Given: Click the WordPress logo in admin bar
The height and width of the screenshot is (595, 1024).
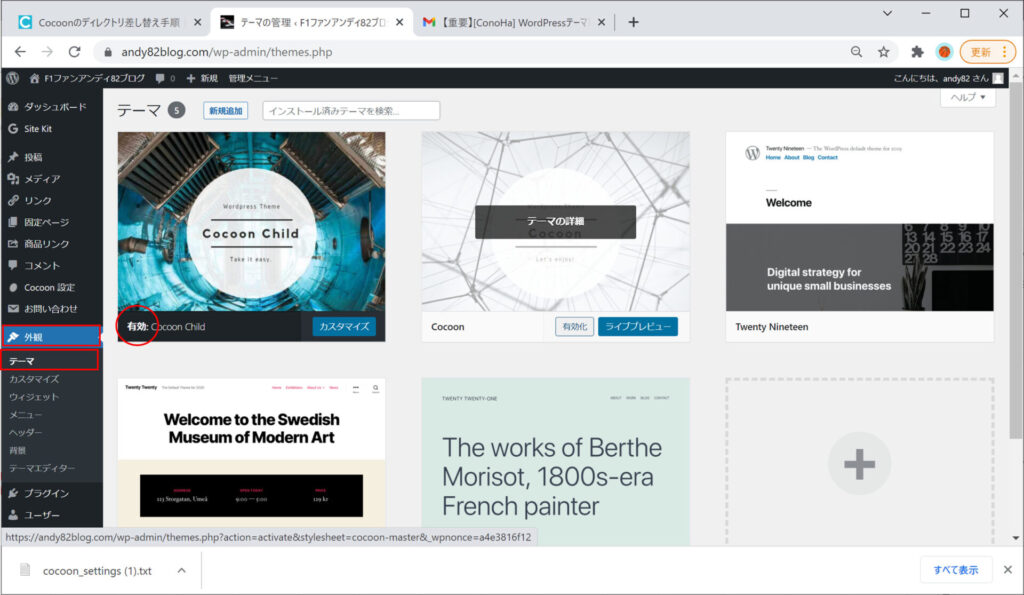Looking at the screenshot, I should point(12,78).
